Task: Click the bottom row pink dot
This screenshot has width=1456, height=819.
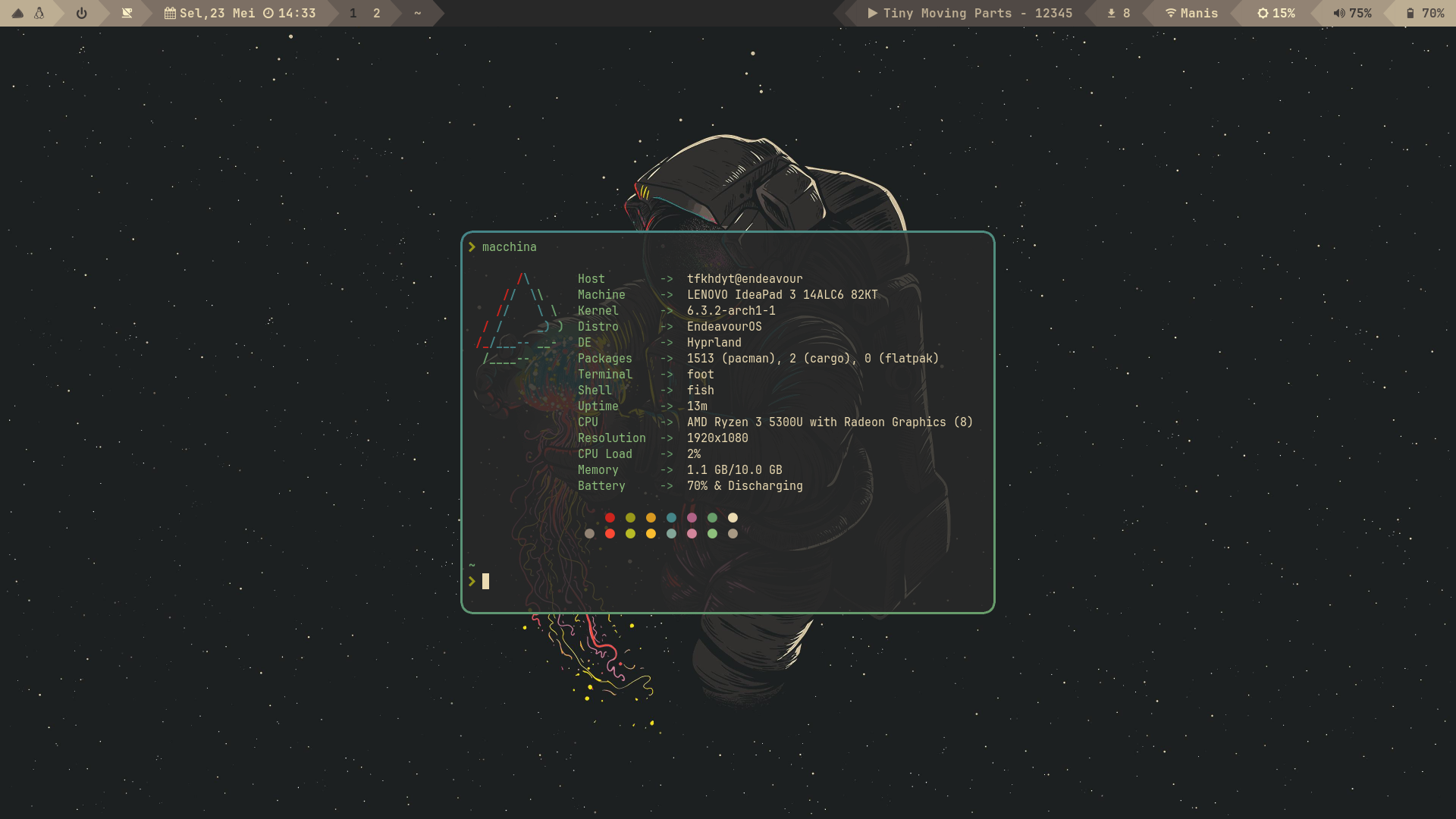Action: click(692, 534)
